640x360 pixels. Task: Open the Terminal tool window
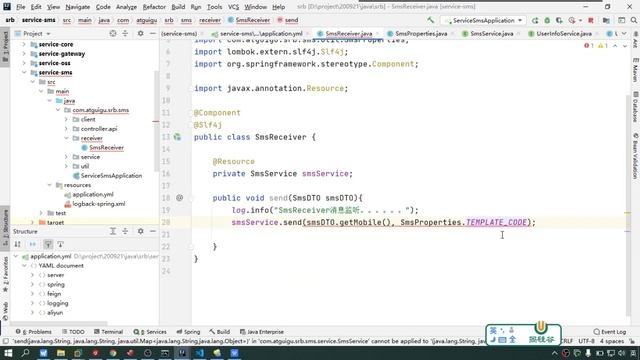(x=109, y=332)
